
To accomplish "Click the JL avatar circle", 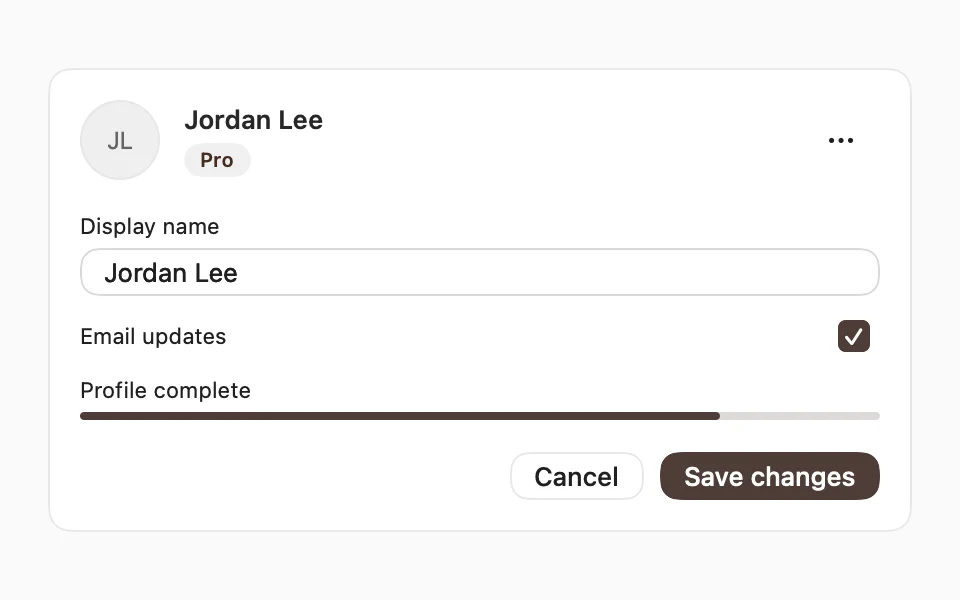I will (120, 140).
